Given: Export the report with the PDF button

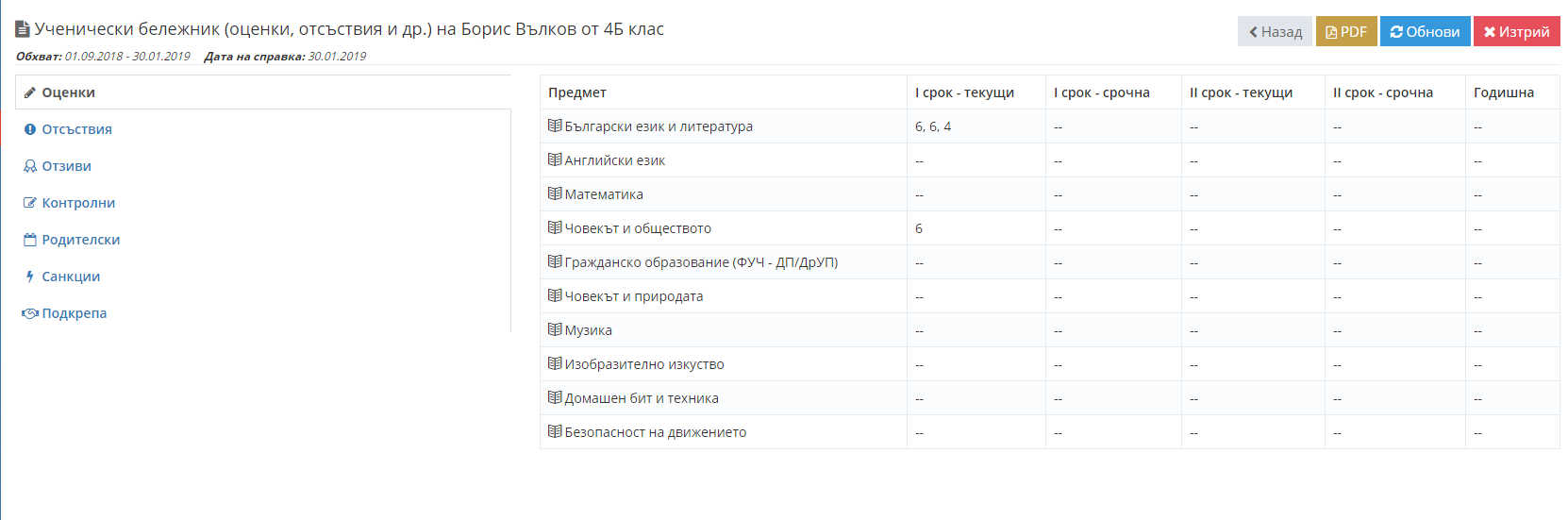Looking at the screenshot, I should pyautogui.click(x=1346, y=31).
